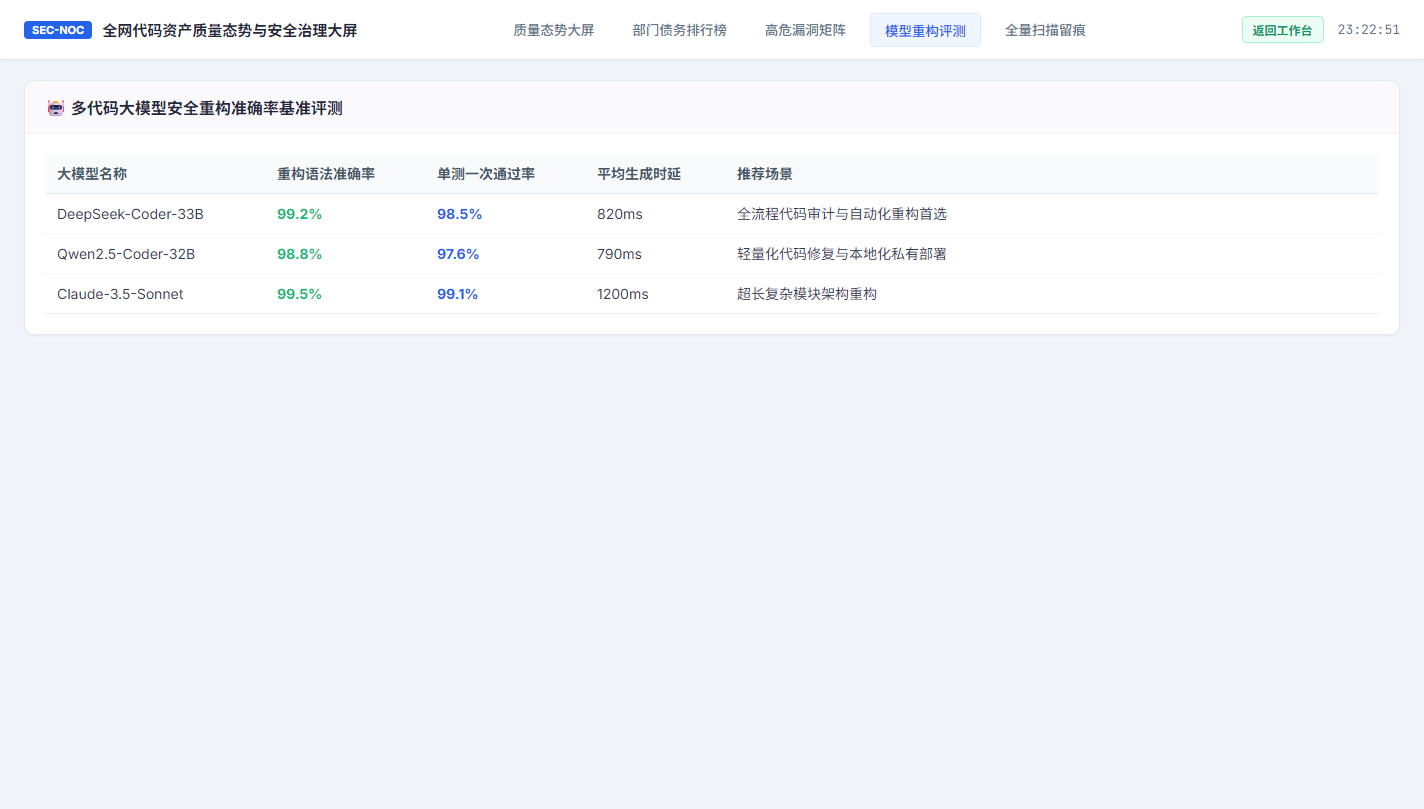The image size is (1424, 809).
Task: Click the SEC-NOC badge
Action: pos(58,30)
